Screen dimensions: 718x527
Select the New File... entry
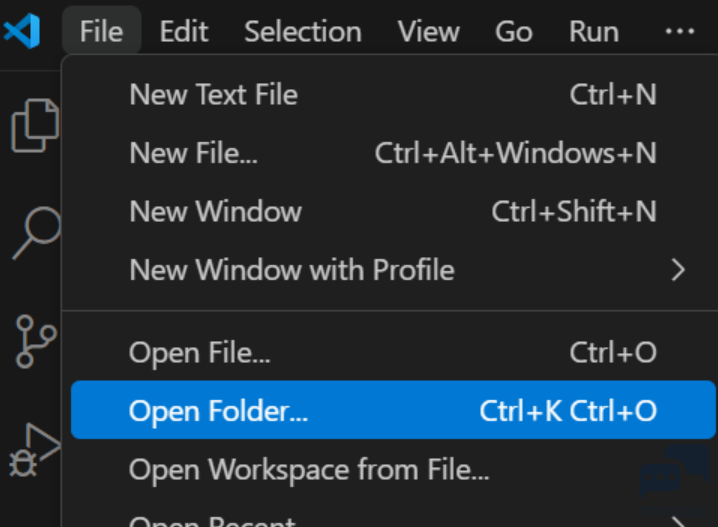pos(393,153)
